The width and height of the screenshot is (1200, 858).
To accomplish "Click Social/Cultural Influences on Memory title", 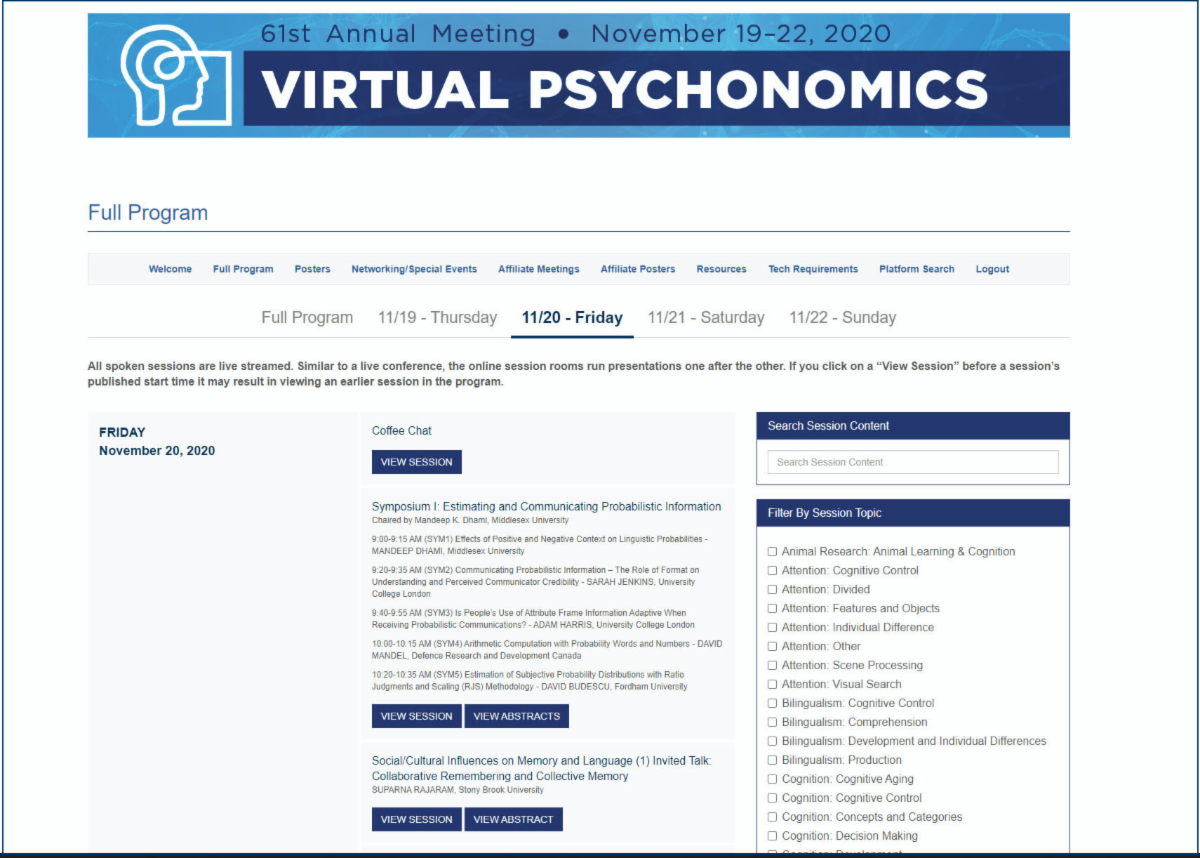I will (x=541, y=768).
